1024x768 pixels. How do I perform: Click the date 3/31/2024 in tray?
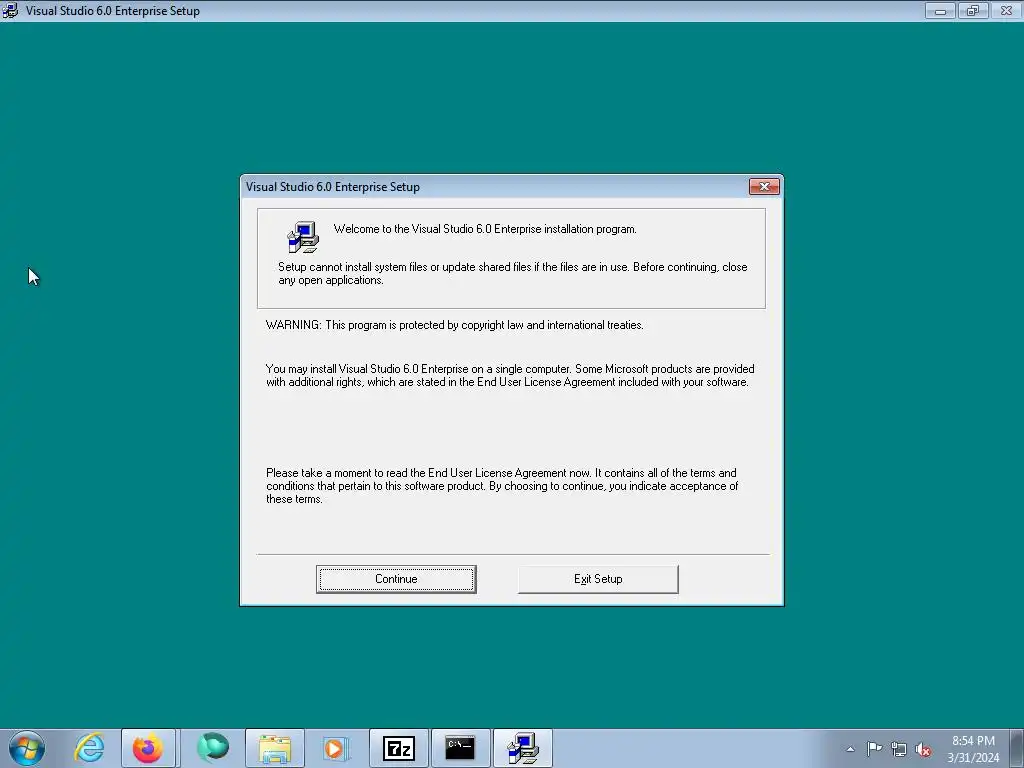(973, 758)
